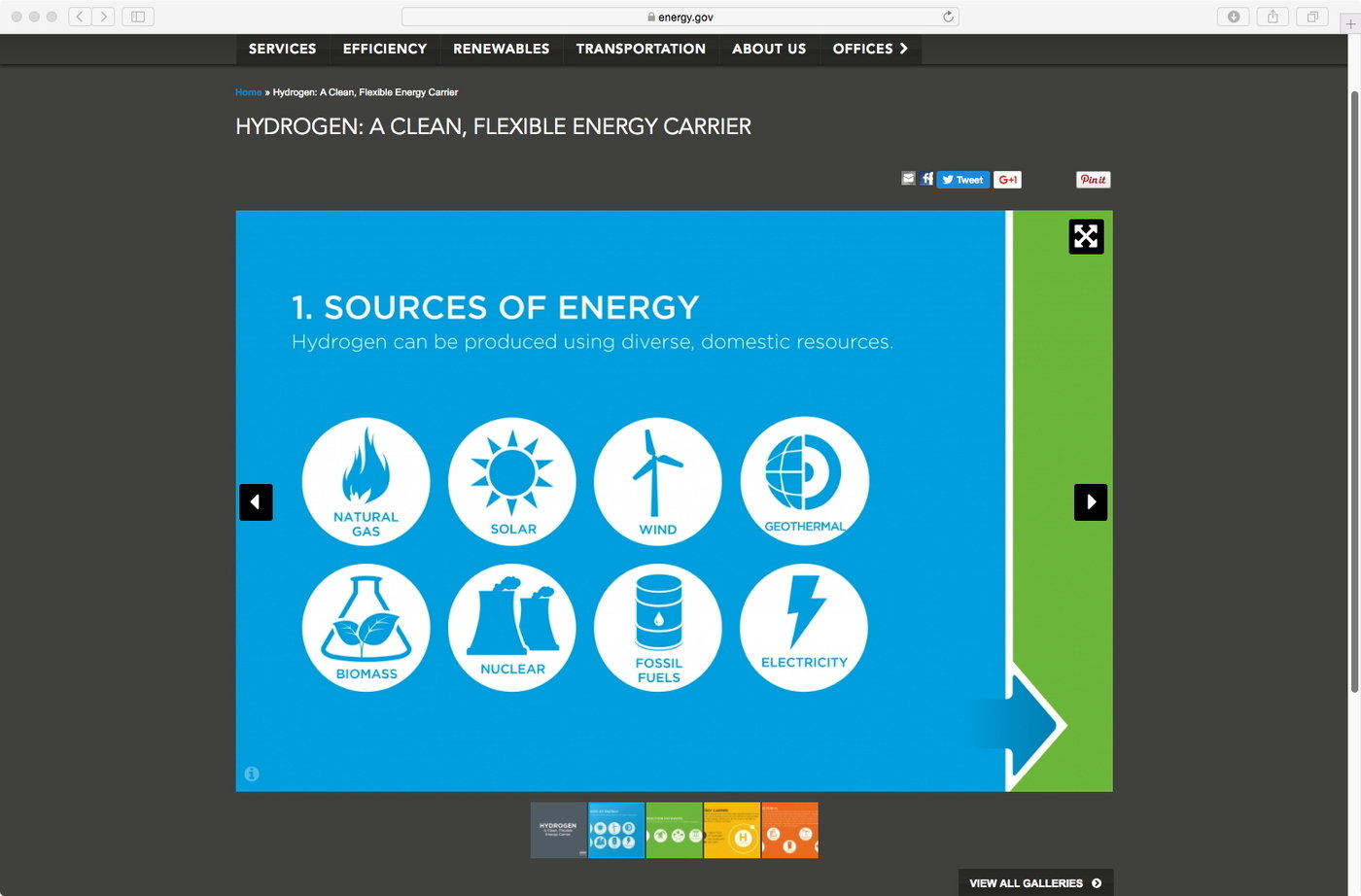
Task: Click the Electricity lightning bolt icon
Action: (x=804, y=628)
